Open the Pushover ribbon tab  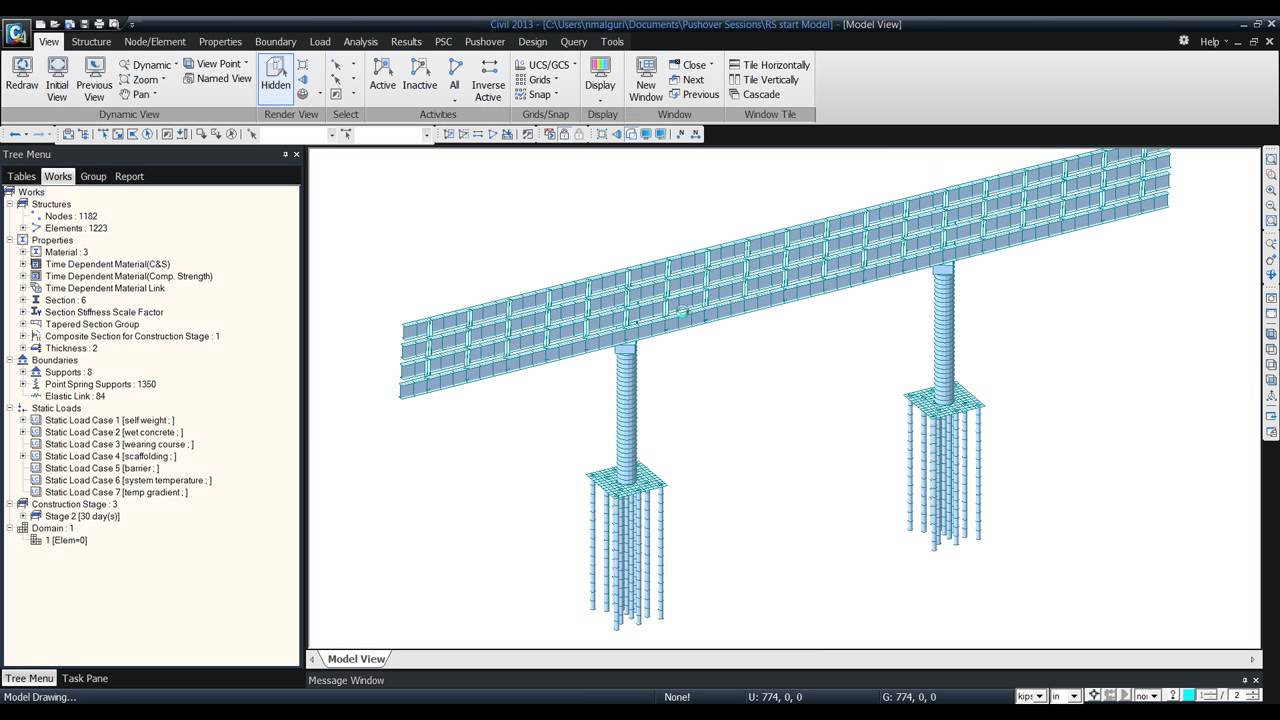(484, 42)
